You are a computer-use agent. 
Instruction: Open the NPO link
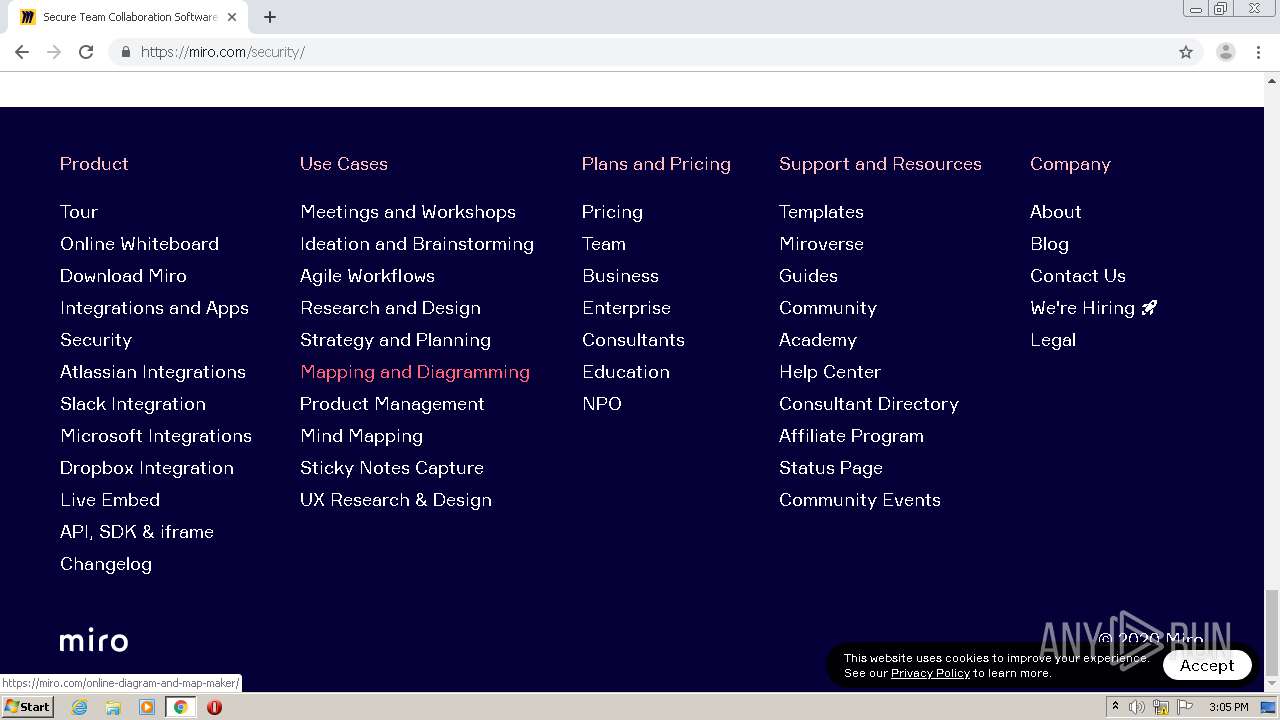[x=602, y=404]
